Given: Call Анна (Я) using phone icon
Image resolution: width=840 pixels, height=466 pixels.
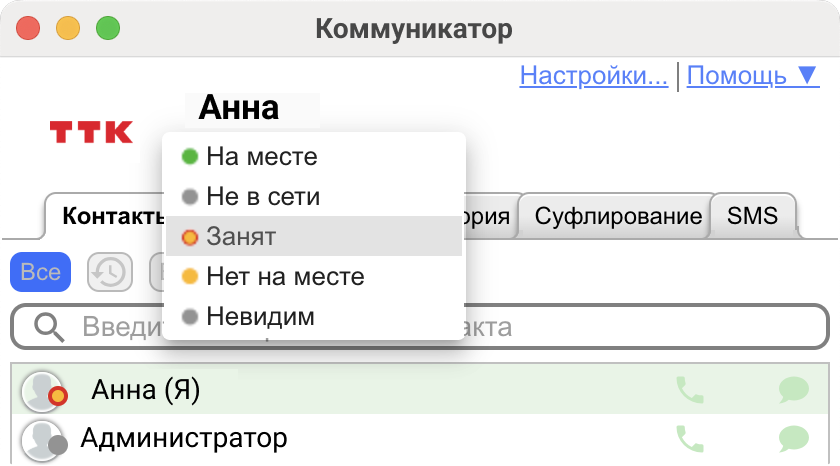Looking at the screenshot, I should pos(690,390).
